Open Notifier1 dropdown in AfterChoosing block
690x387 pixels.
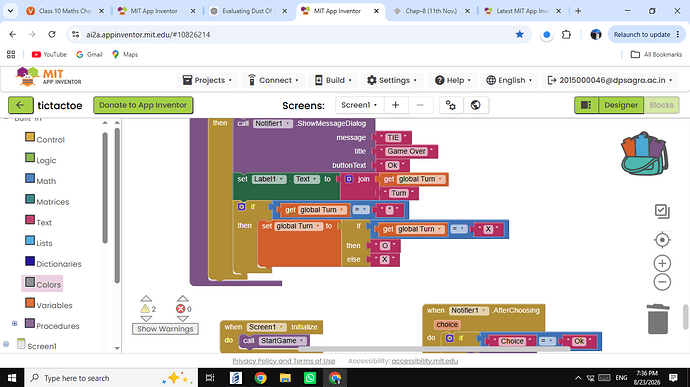469,310
